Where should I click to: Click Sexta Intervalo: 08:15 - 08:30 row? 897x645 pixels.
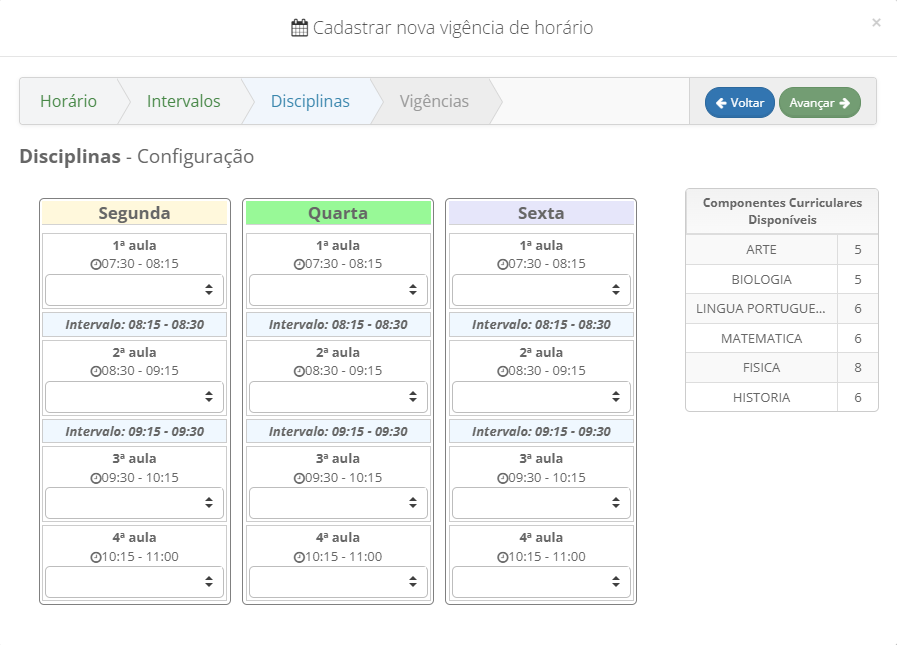pyautogui.click(x=541, y=325)
